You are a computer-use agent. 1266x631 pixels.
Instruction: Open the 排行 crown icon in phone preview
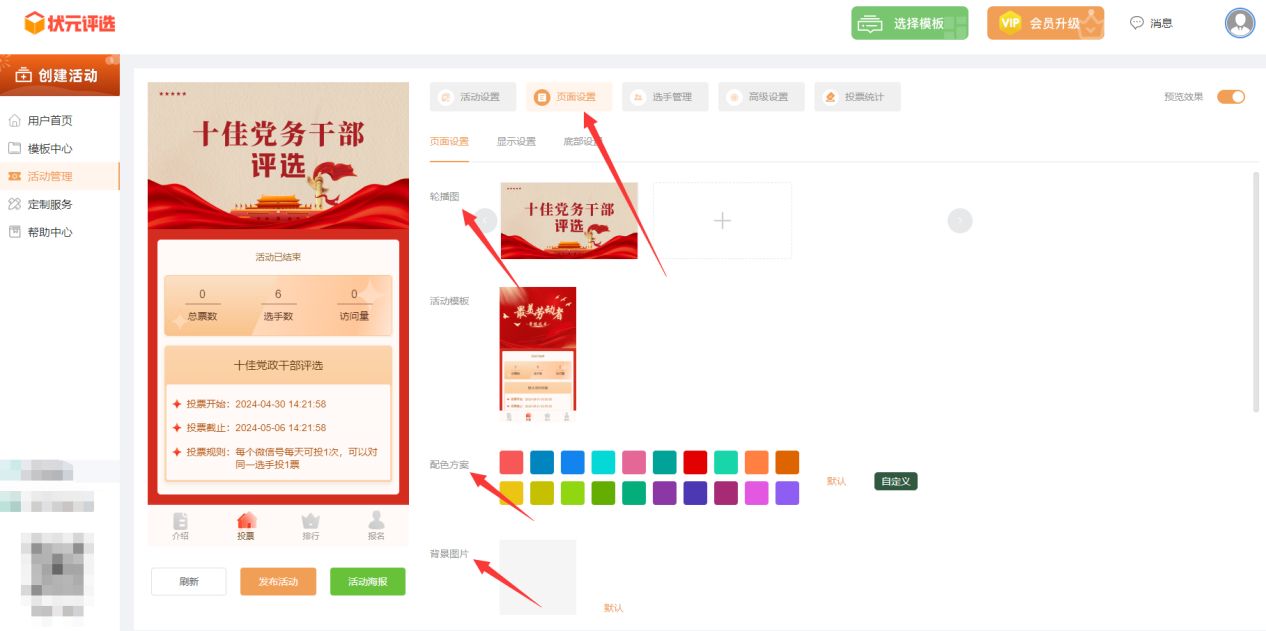pyautogui.click(x=310, y=521)
